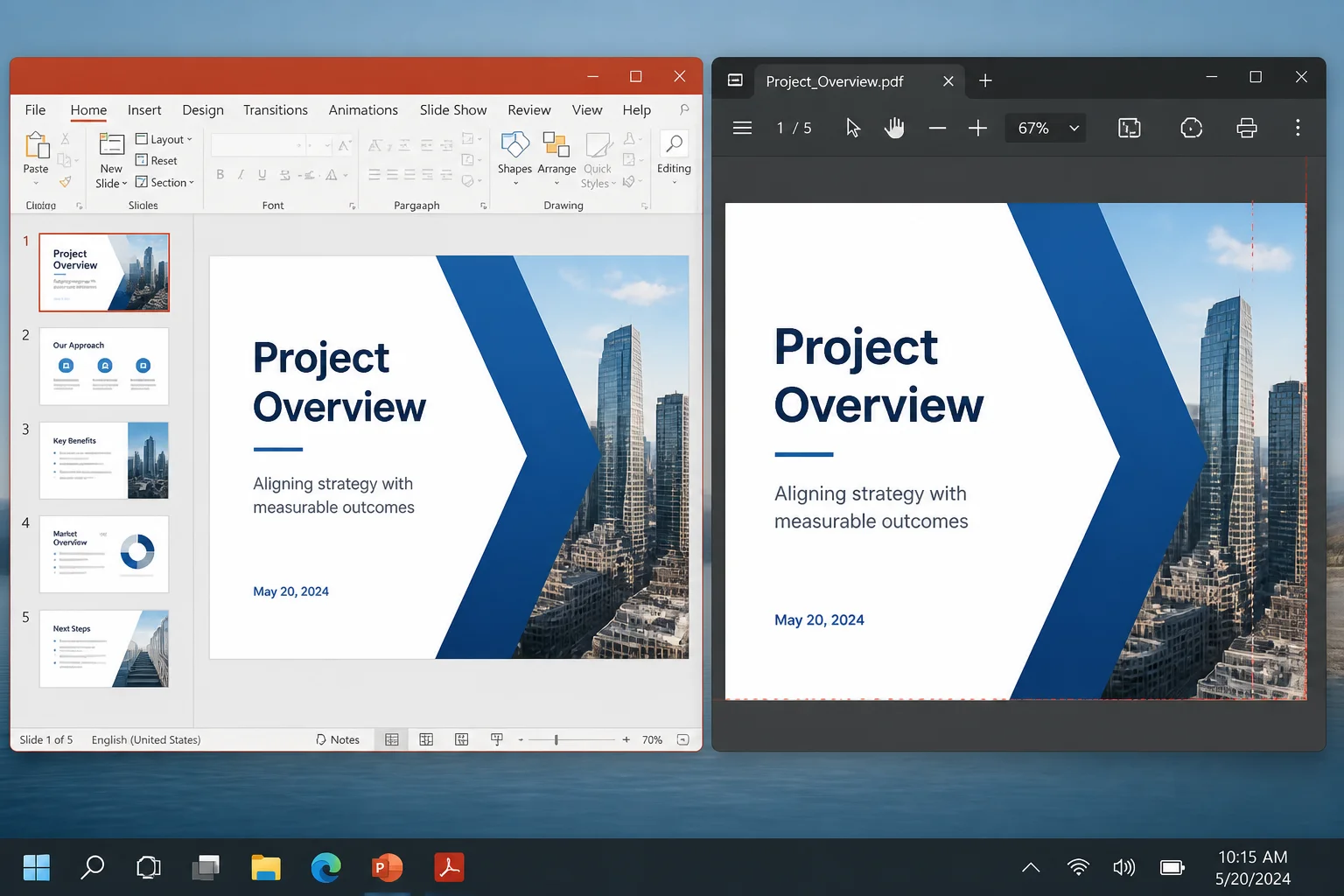Toggle the Notes pane in status bar

tap(338, 739)
